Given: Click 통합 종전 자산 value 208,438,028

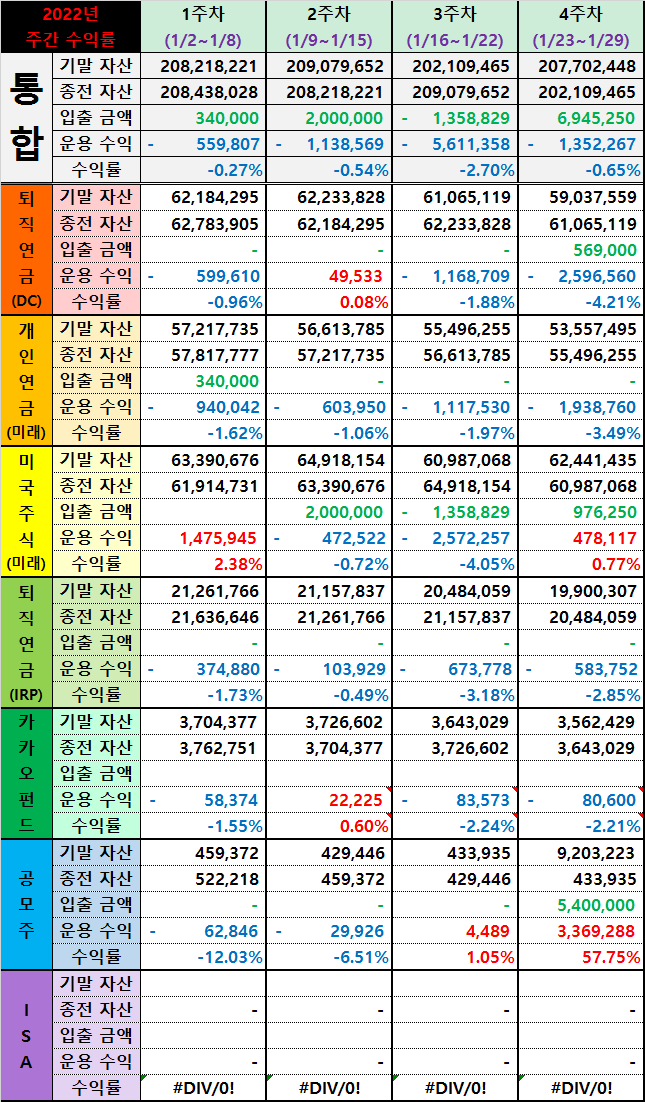Looking at the screenshot, I should [x=204, y=92].
